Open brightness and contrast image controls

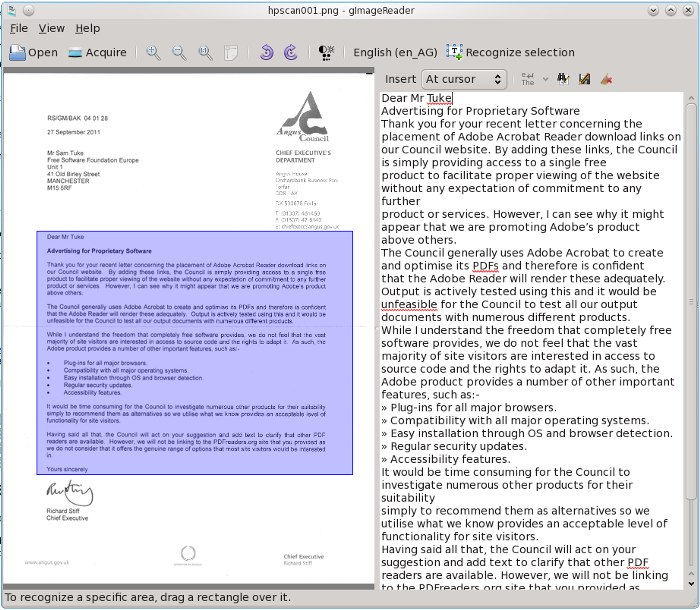coord(326,52)
